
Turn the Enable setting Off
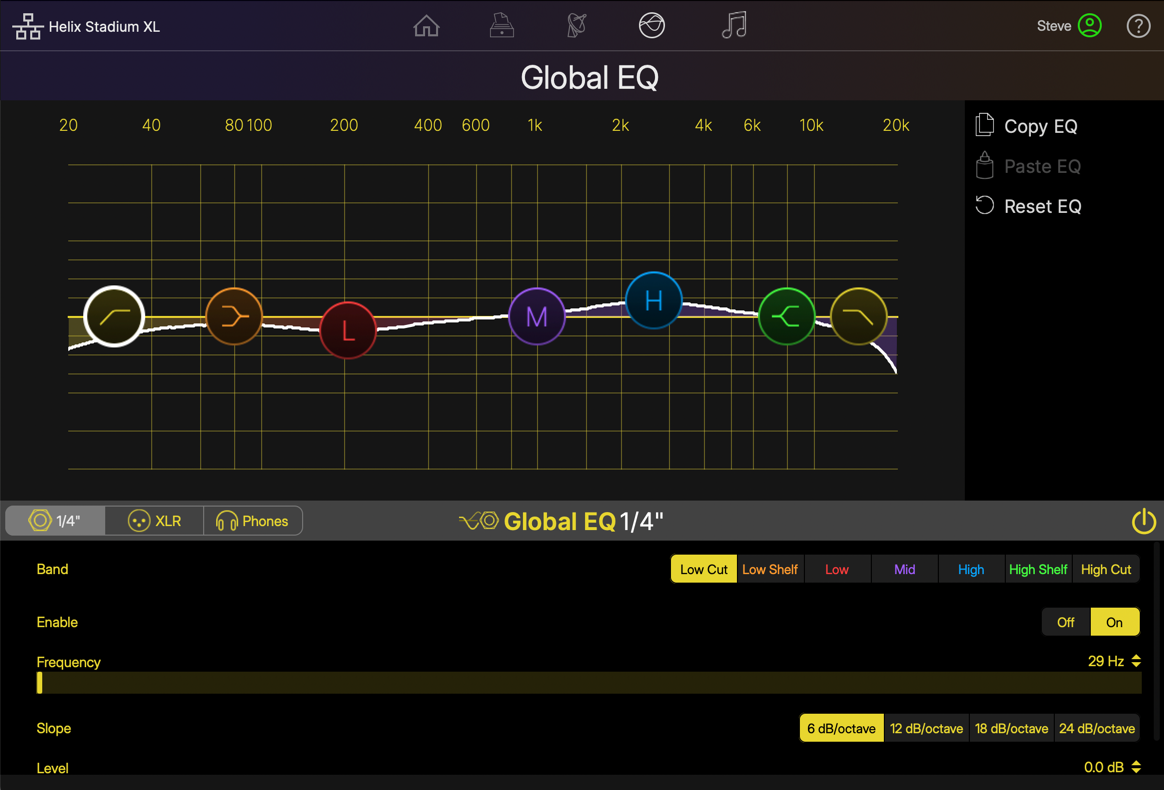[x=1065, y=621]
